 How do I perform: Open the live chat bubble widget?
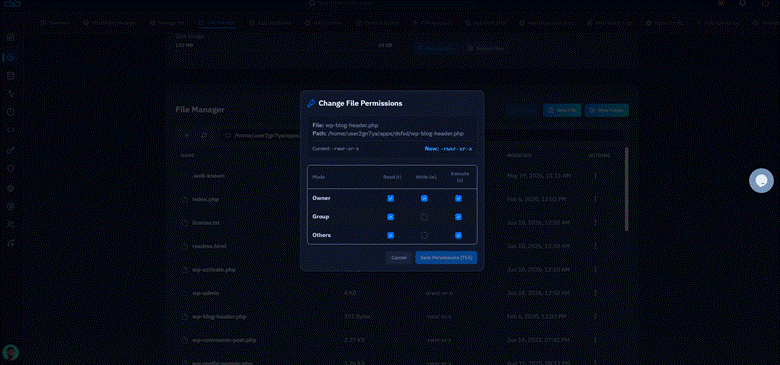[x=761, y=181]
